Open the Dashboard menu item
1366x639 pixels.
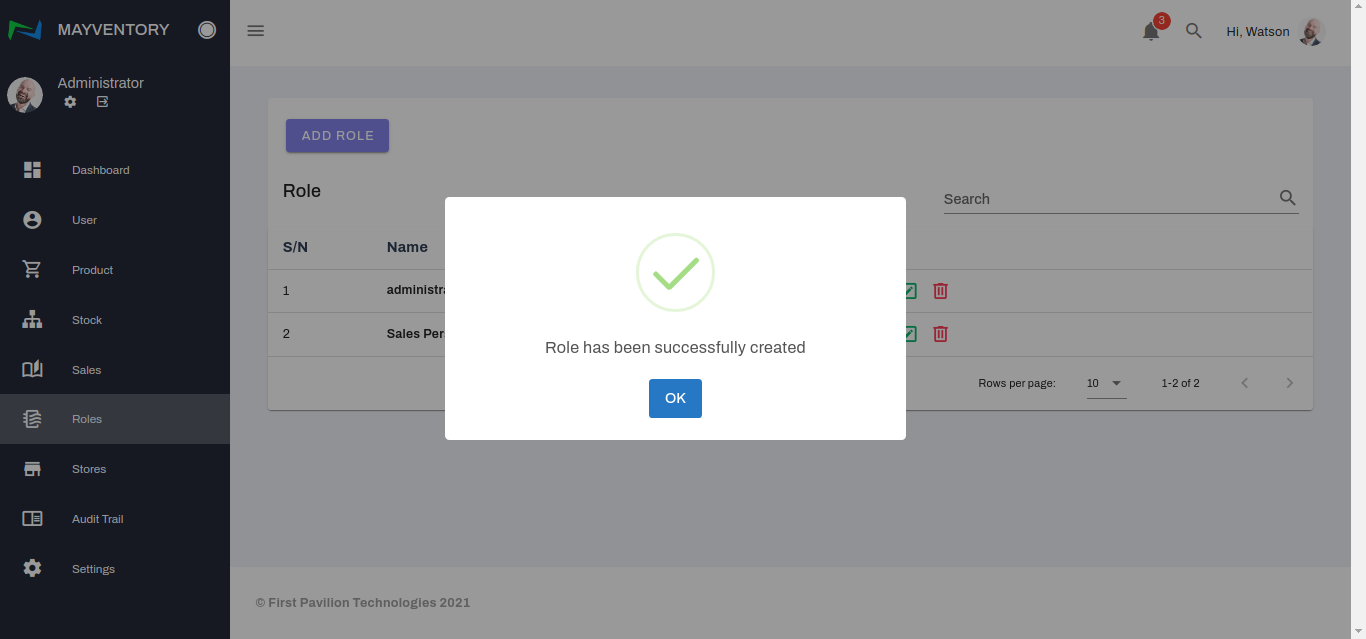100,170
